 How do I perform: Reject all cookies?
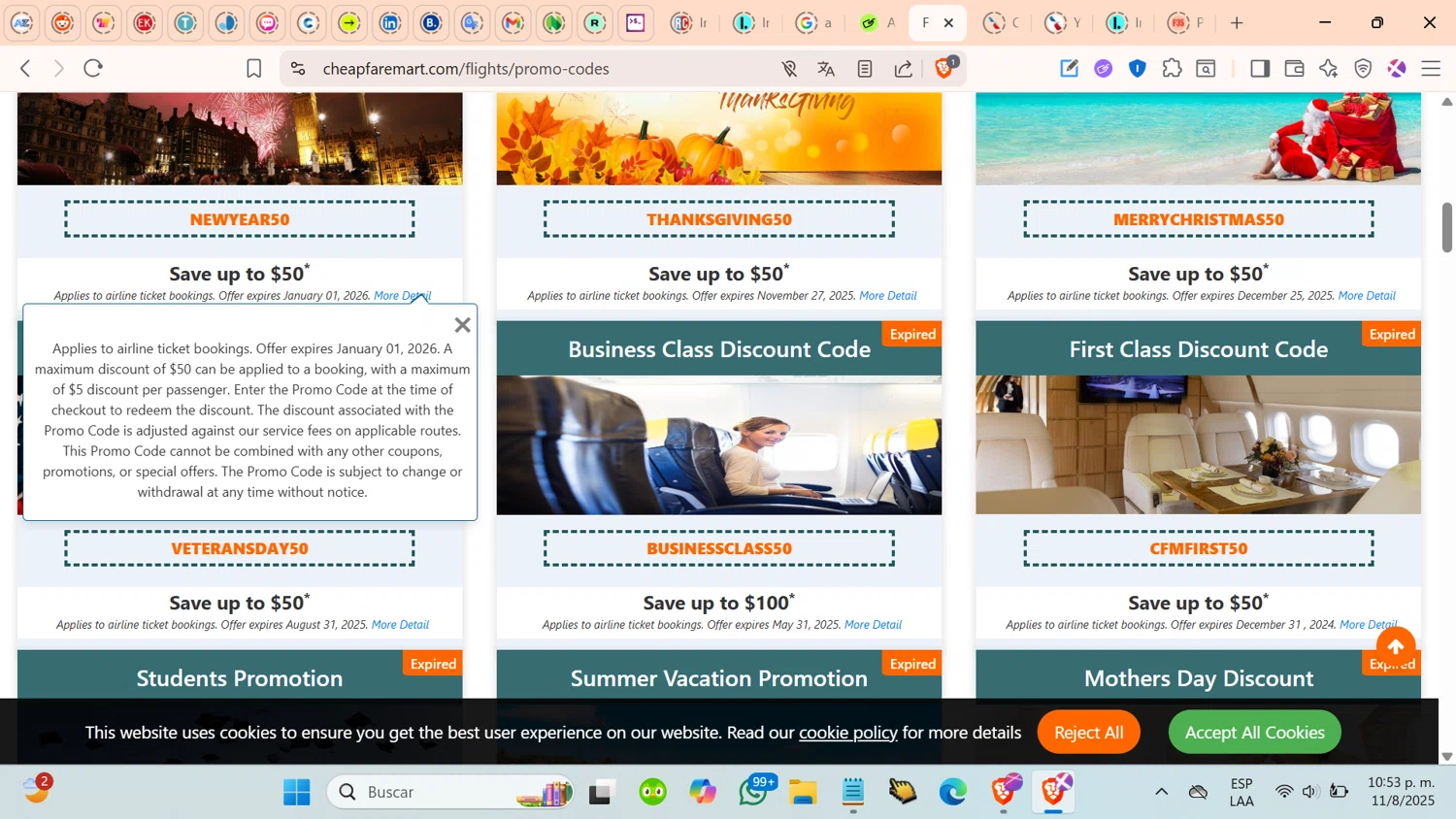point(1089,733)
